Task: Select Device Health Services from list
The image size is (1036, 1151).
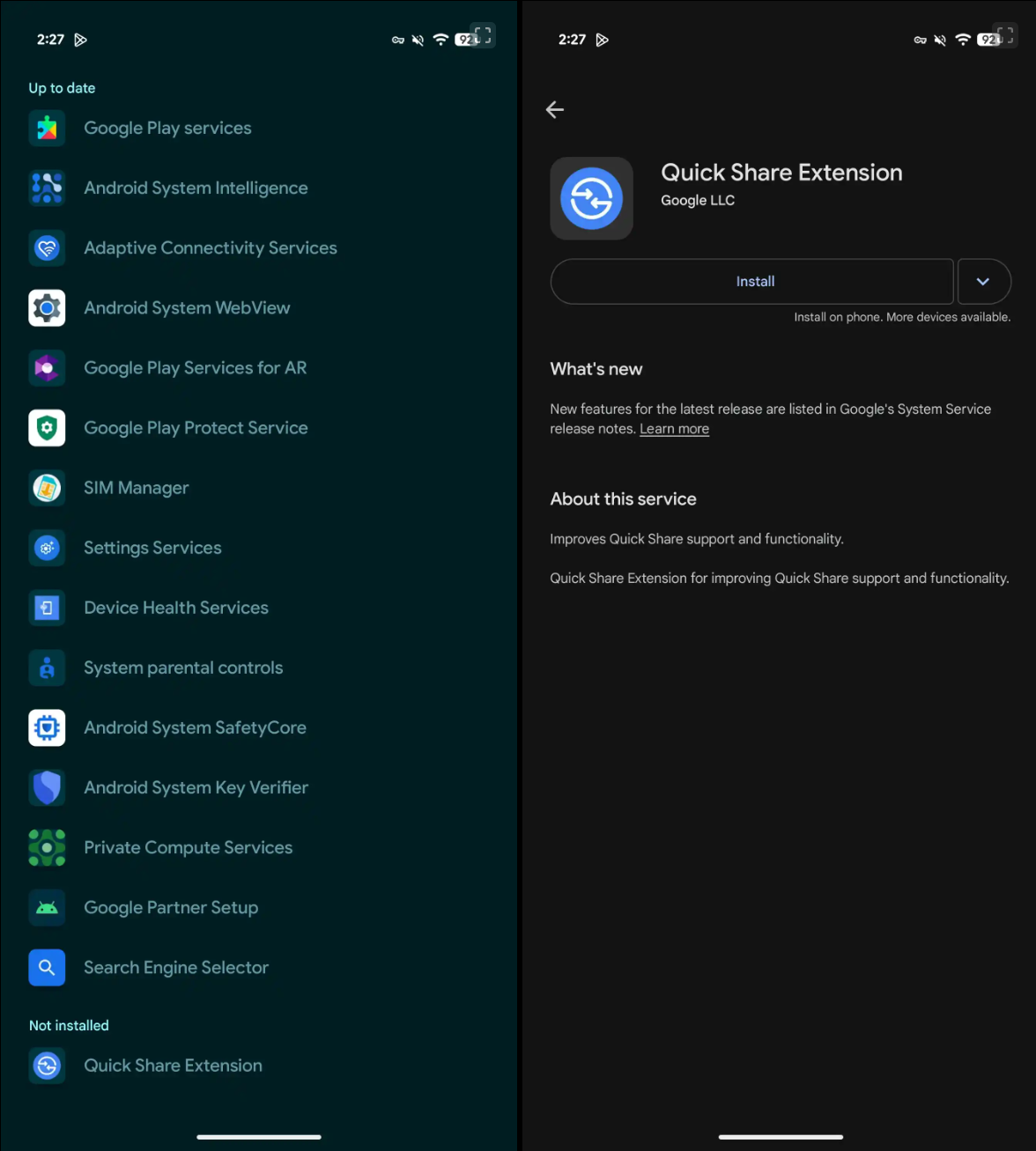Action: [x=176, y=608]
